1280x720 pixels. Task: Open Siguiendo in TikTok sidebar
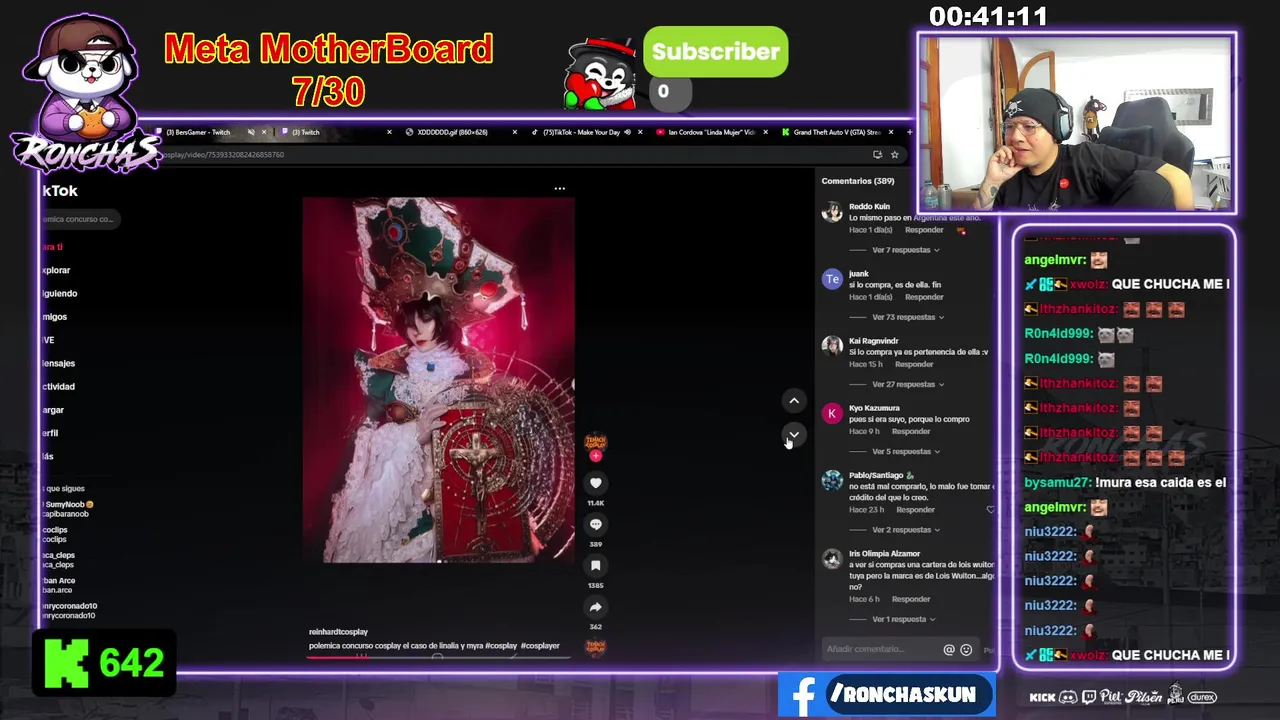tap(59, 293)
